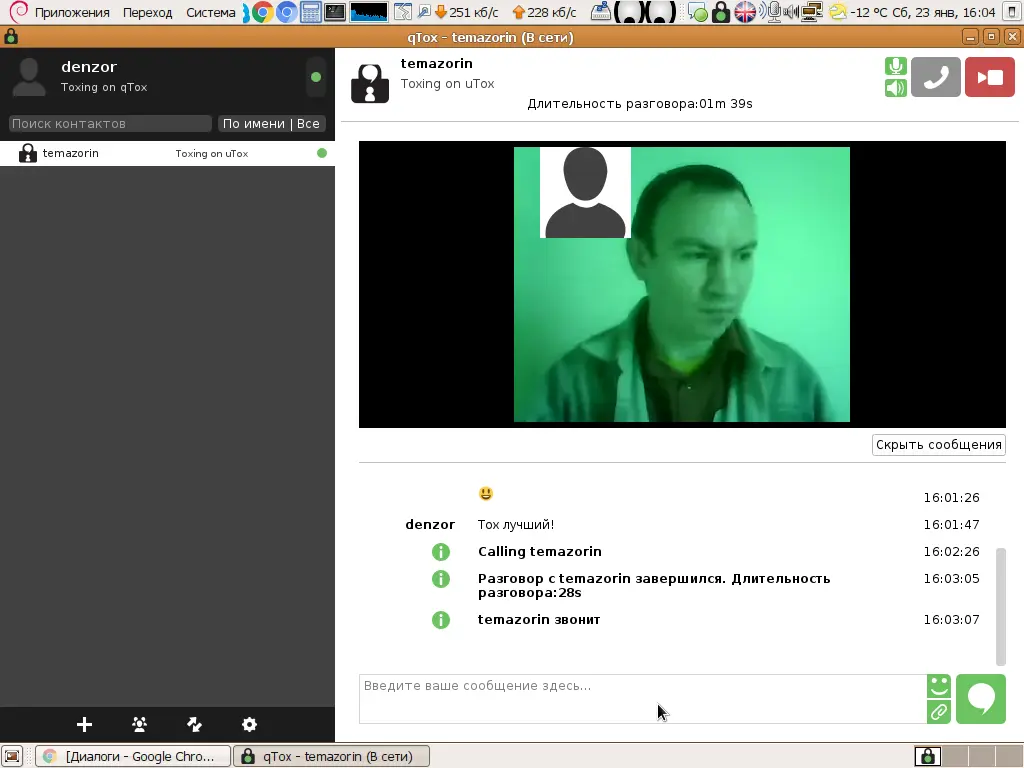The height and width of the screenshot is (768, 1024).
Task: Click the UK flag keyboard layout indicator
Action: [744, 12]
